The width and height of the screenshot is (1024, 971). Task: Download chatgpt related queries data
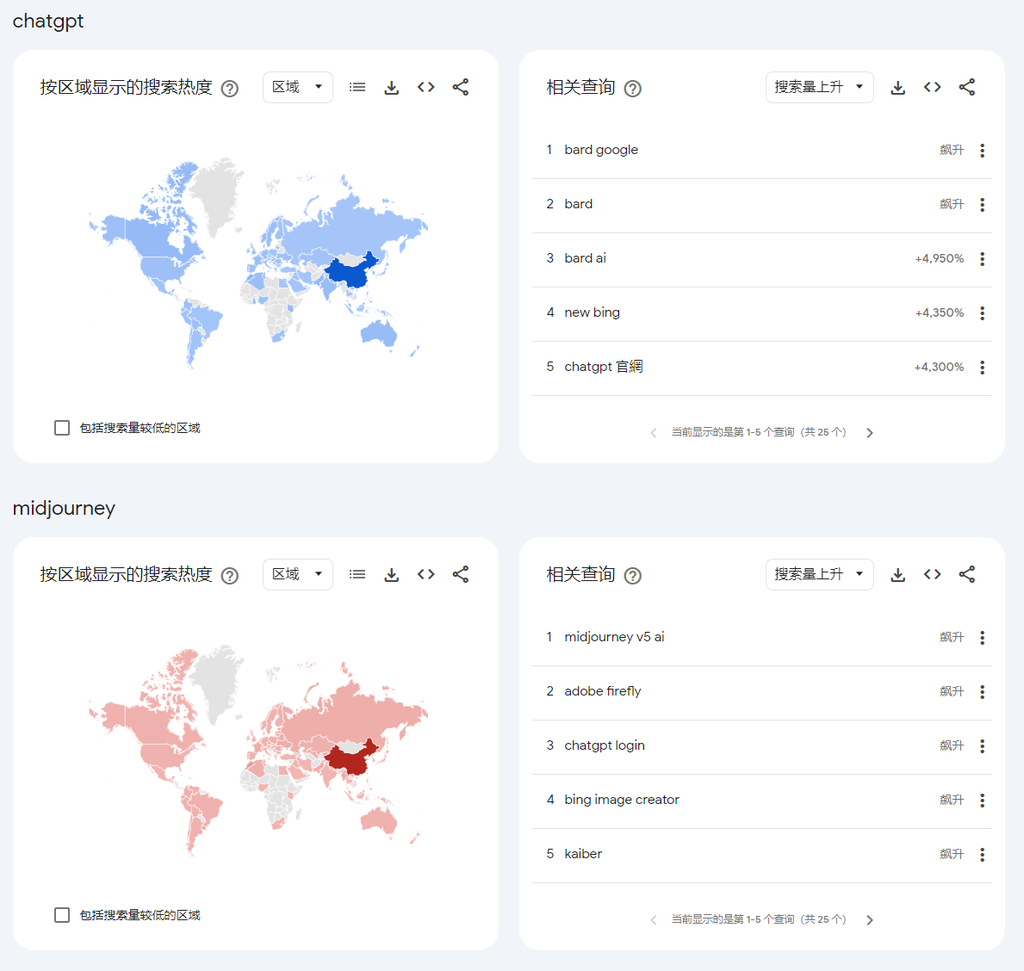point(898,88)
